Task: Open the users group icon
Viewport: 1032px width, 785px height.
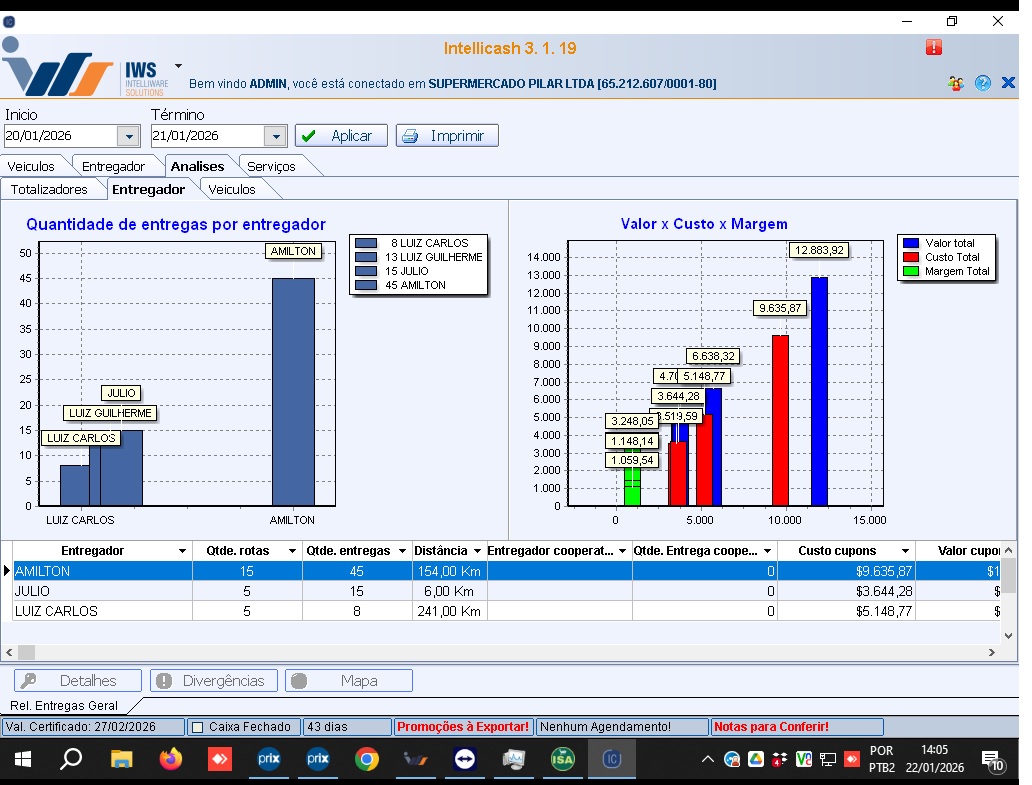Action: pyautogui.click(x=956, y=83)
